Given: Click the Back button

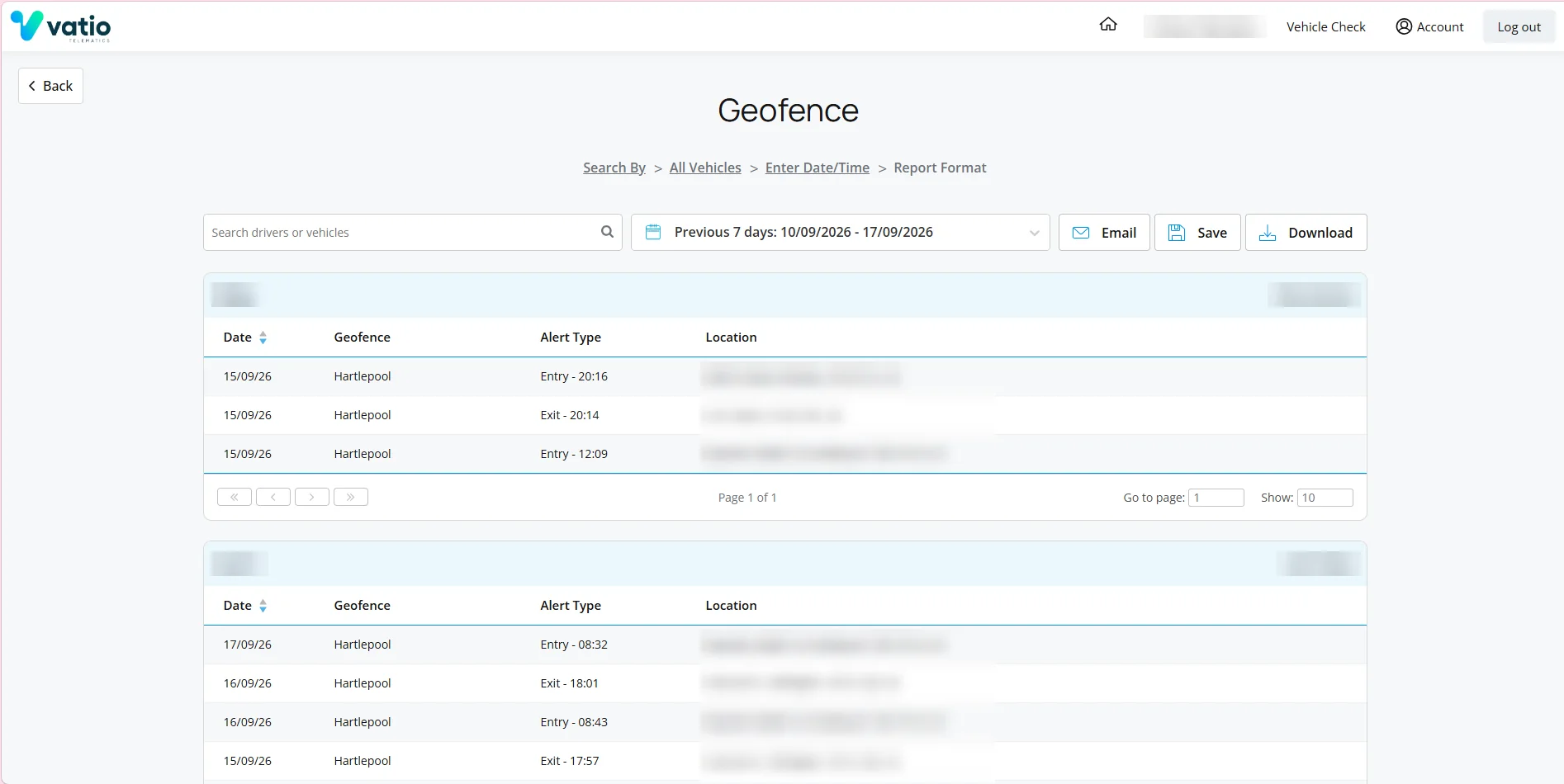Looking at the screenshot, I should pos(50,86).
